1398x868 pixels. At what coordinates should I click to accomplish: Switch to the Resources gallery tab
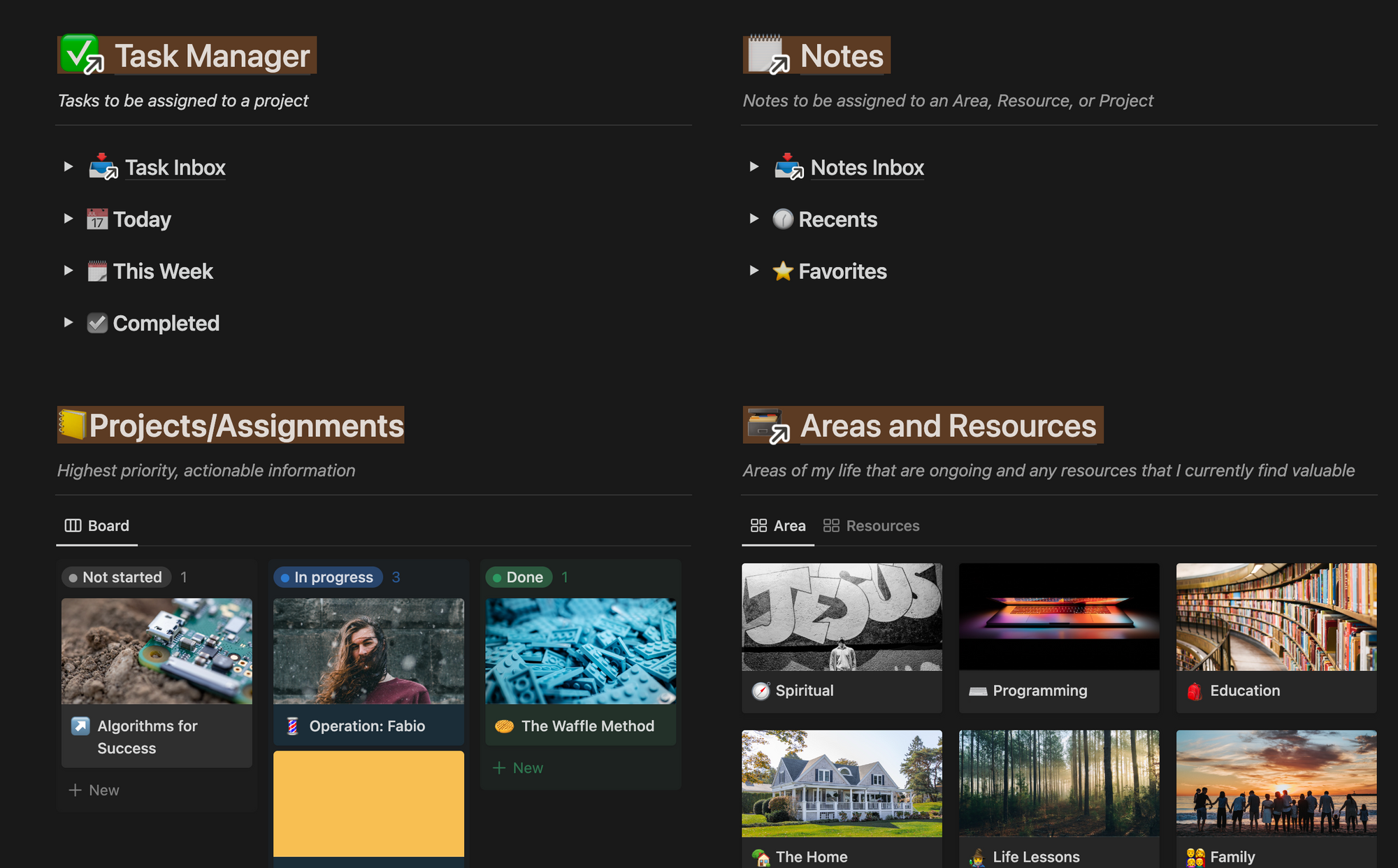pyautogui.click(x=872, y=526)
